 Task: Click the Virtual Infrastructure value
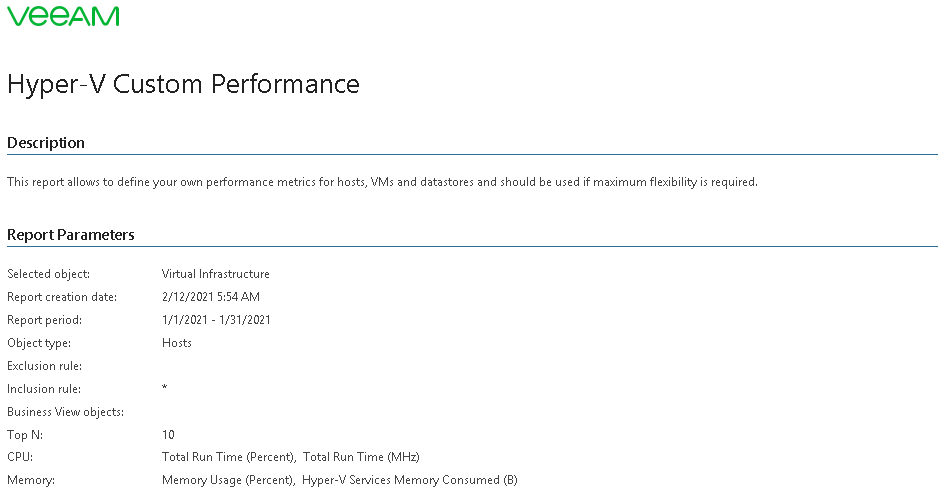point(215,274)
